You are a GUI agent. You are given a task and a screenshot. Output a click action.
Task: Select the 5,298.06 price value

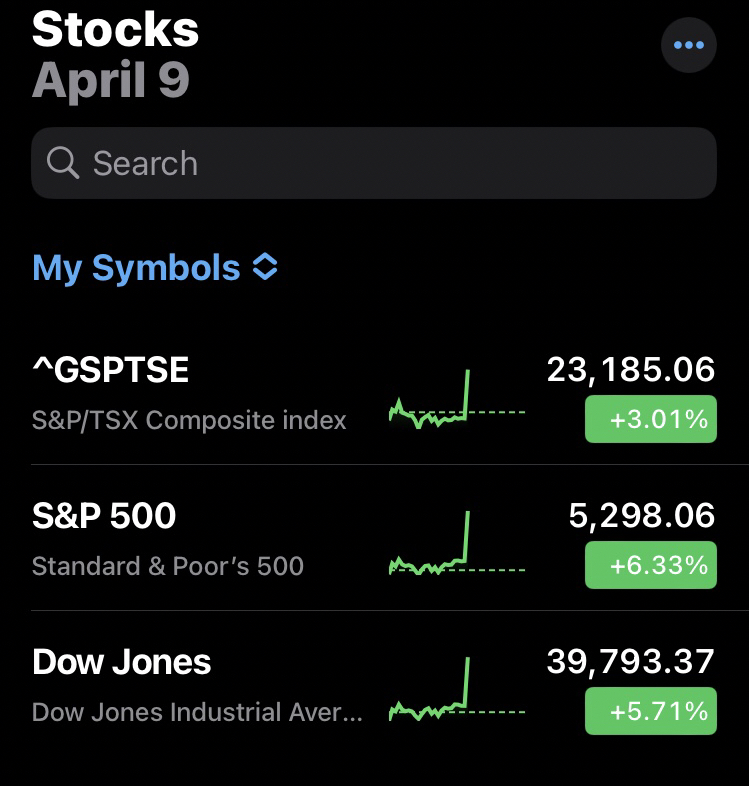pyautogui.click(x=642, y=516)
